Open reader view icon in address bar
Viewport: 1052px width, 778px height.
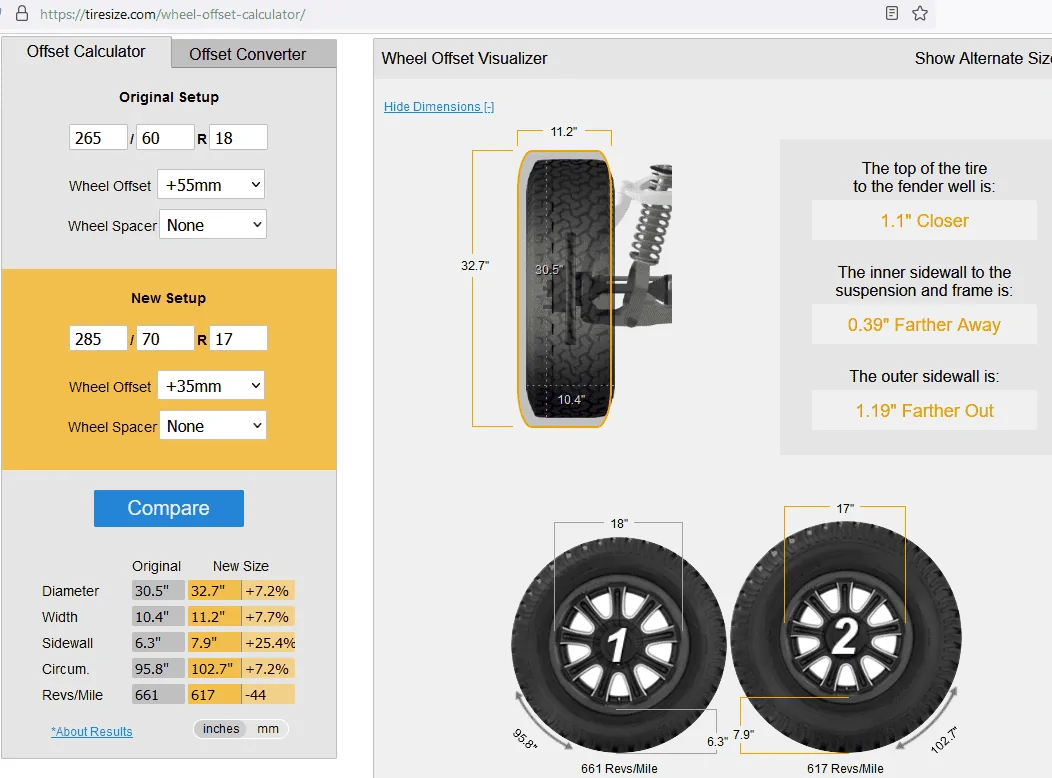pyautogui.click(x=892, y=13)
